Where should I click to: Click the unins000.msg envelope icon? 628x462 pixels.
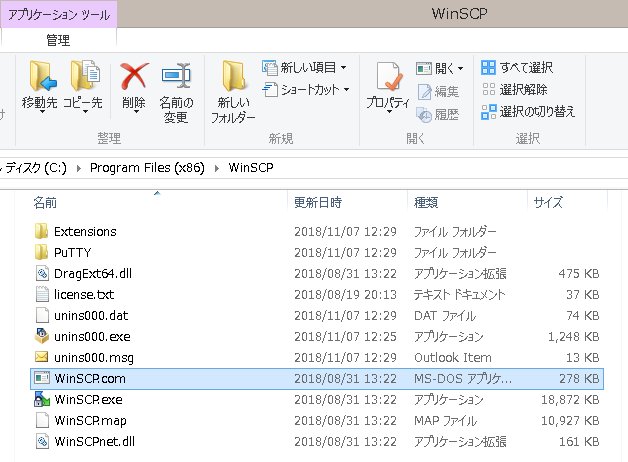42,357
